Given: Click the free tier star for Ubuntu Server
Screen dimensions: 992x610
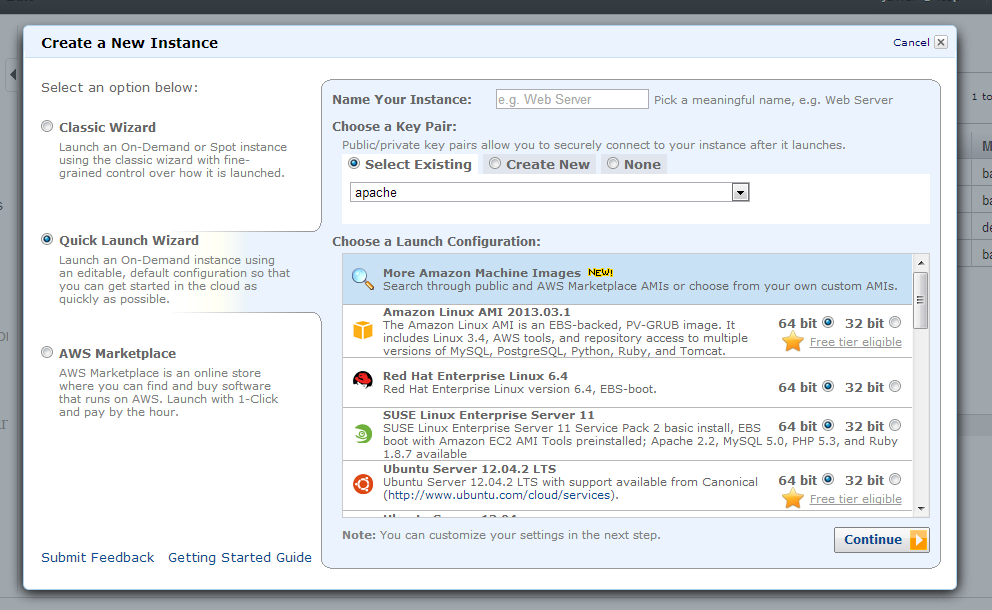Looking at the screenshot, I should click(x=793, y=499).
